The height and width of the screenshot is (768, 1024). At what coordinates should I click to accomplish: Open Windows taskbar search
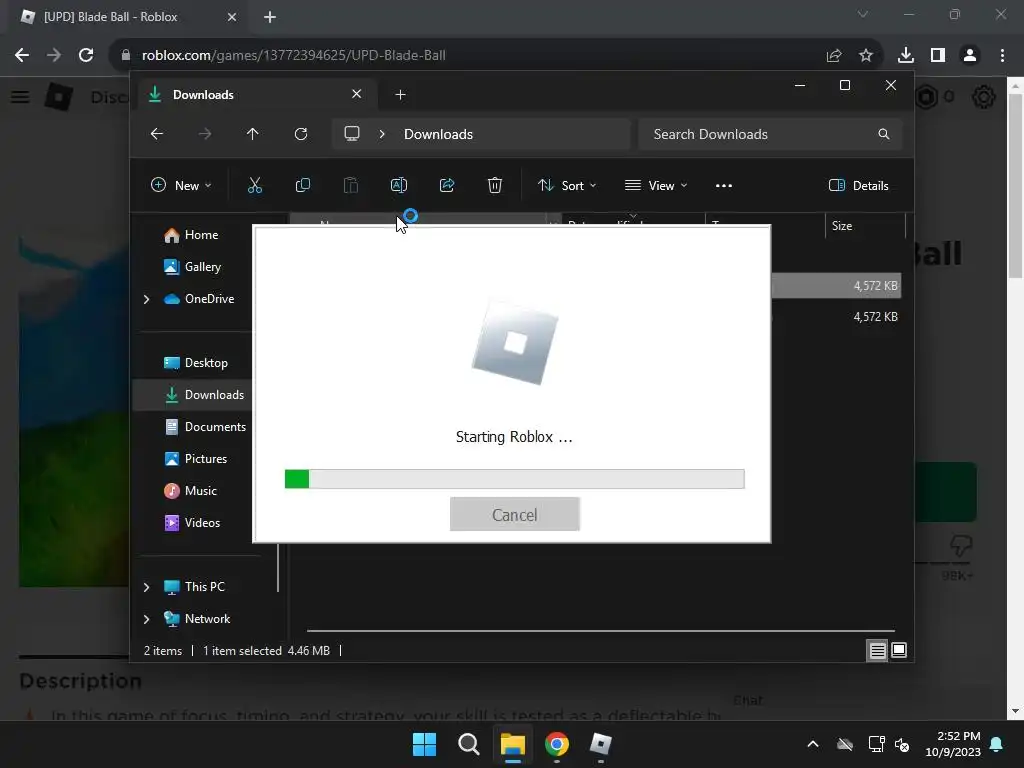pos(469,744)
